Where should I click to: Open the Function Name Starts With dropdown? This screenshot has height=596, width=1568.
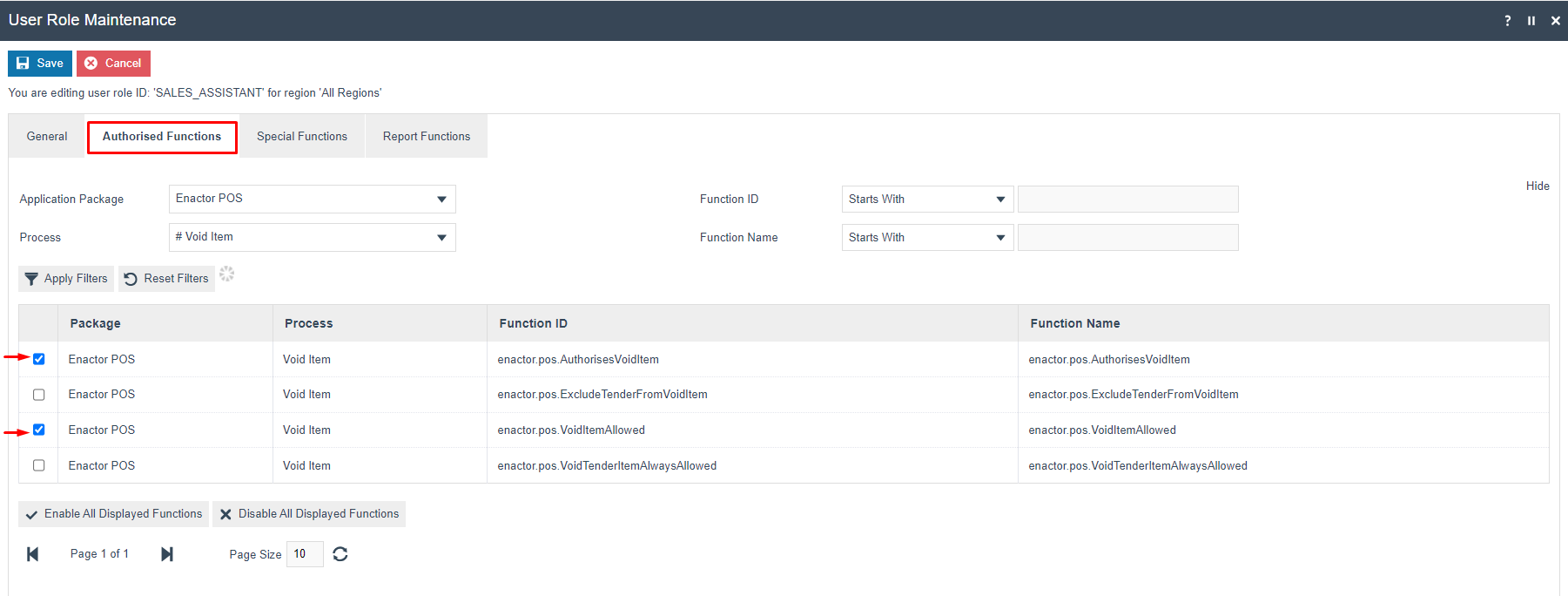click(x=928, y=237)
